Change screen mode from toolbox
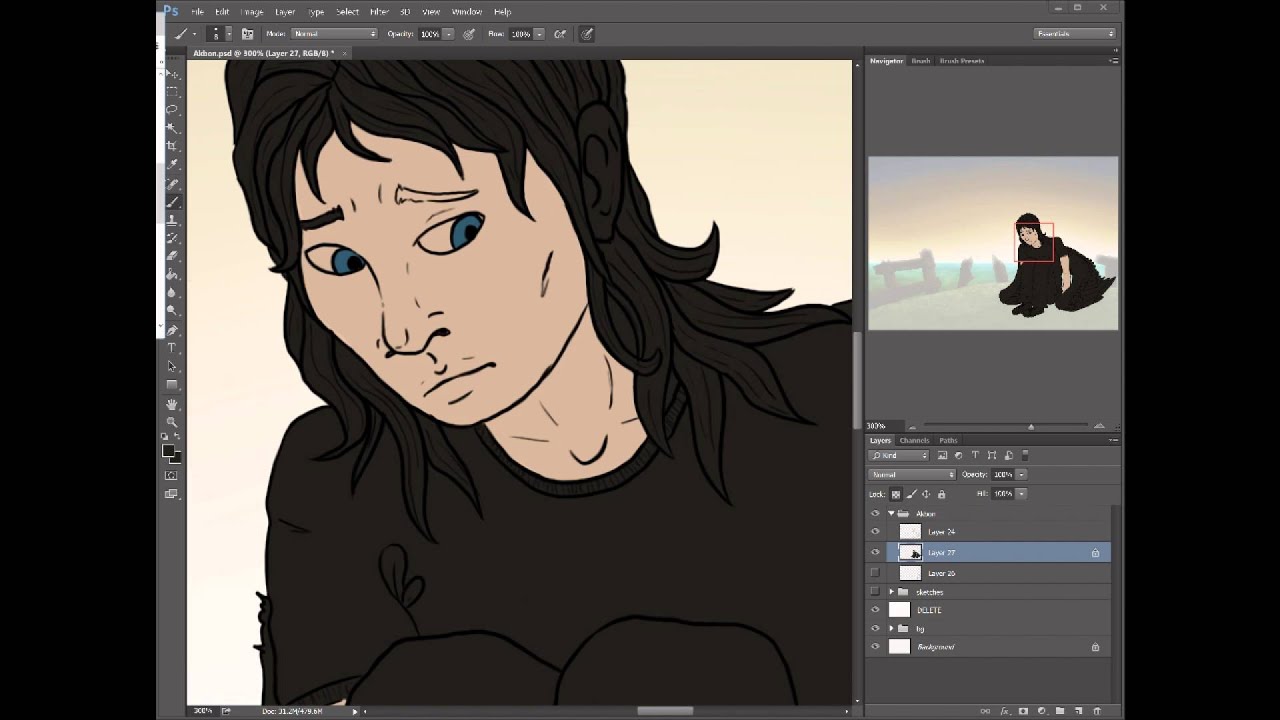This screenshot has width=1280, height=720. pos(172,494)
